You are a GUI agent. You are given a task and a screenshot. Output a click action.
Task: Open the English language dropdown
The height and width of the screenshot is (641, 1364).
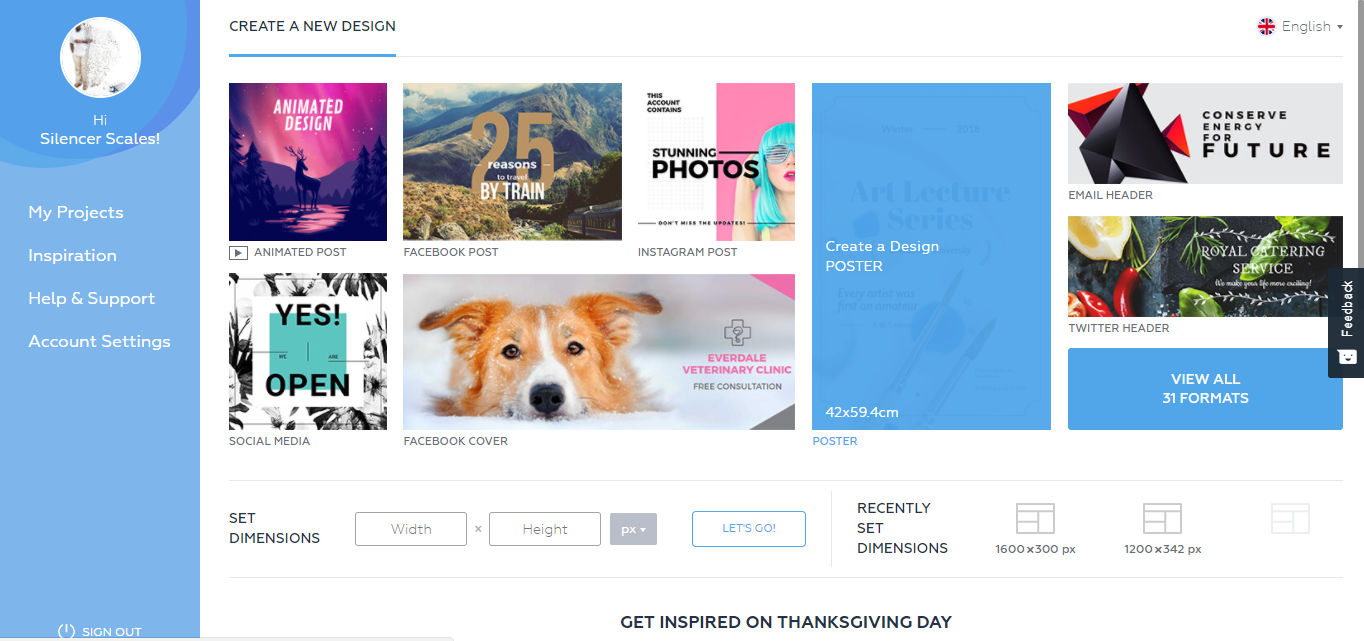[x=1300, y=27]
